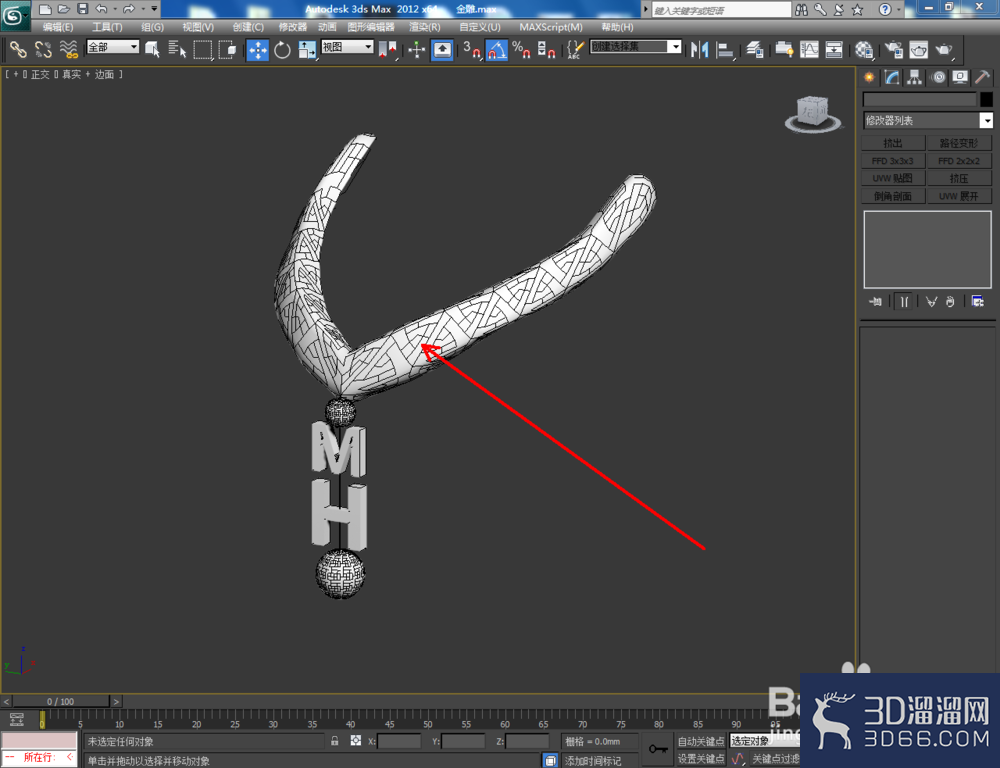Open the 视图(V) menu
1000x768 pixels.
coord(198,27)
